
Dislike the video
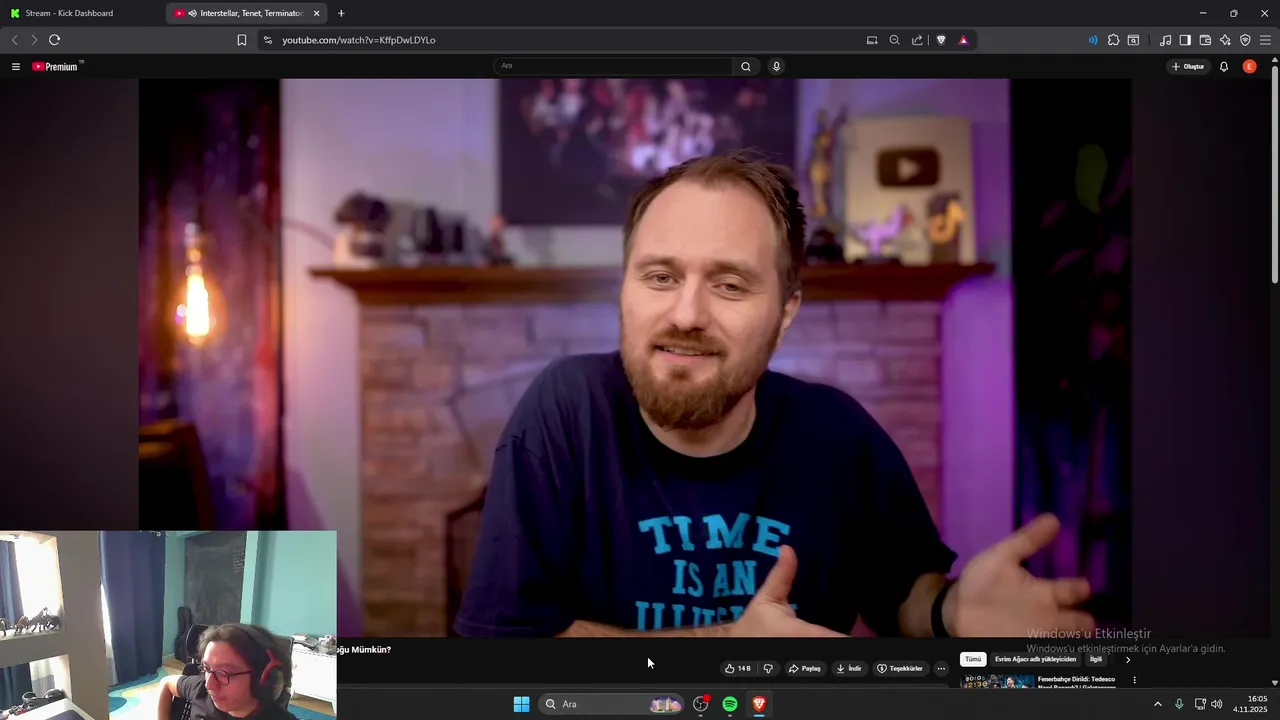768,668
